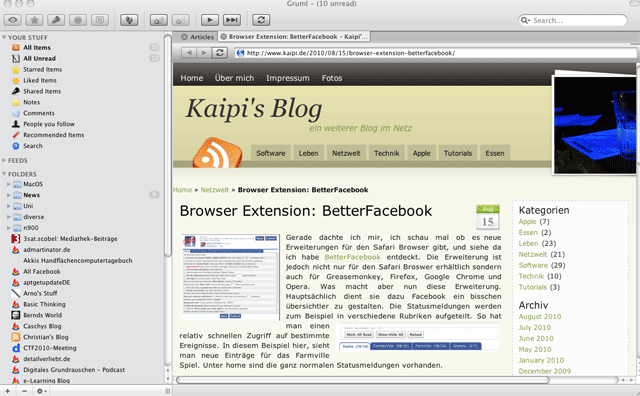This screenshot has height=396, width=640.
Task: Click the star toolbar button
Action: (x=34, y=20)
